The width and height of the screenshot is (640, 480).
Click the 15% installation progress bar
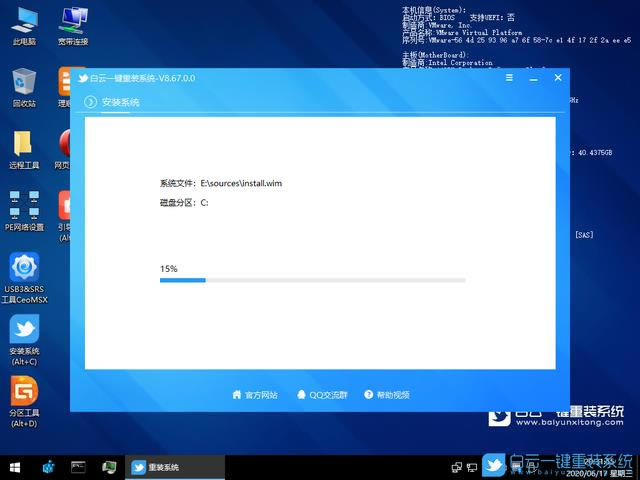pos(312,280)
